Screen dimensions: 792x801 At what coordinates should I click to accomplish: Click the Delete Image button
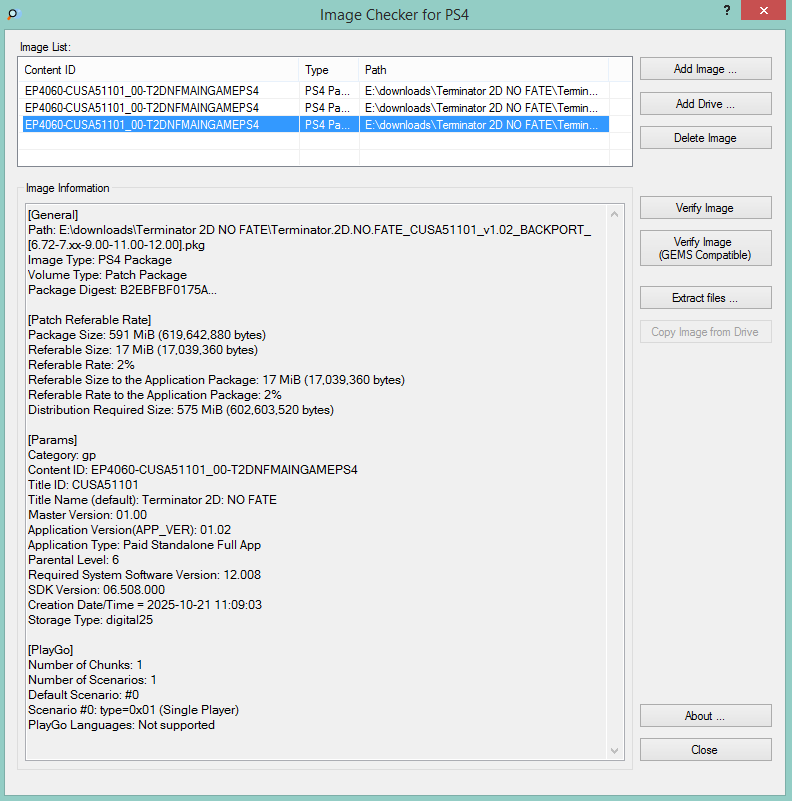[705, 138]
